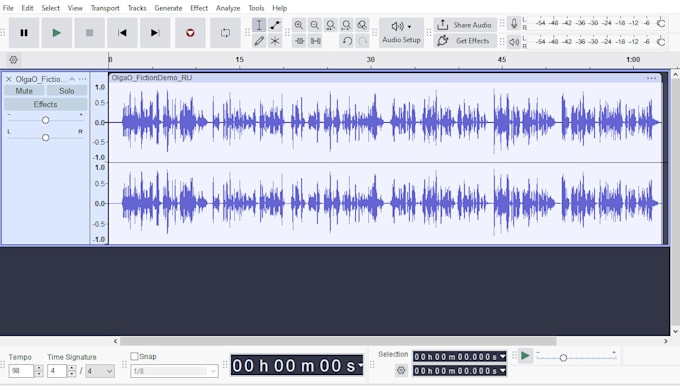Open the Tracks menu

[137, 8]
